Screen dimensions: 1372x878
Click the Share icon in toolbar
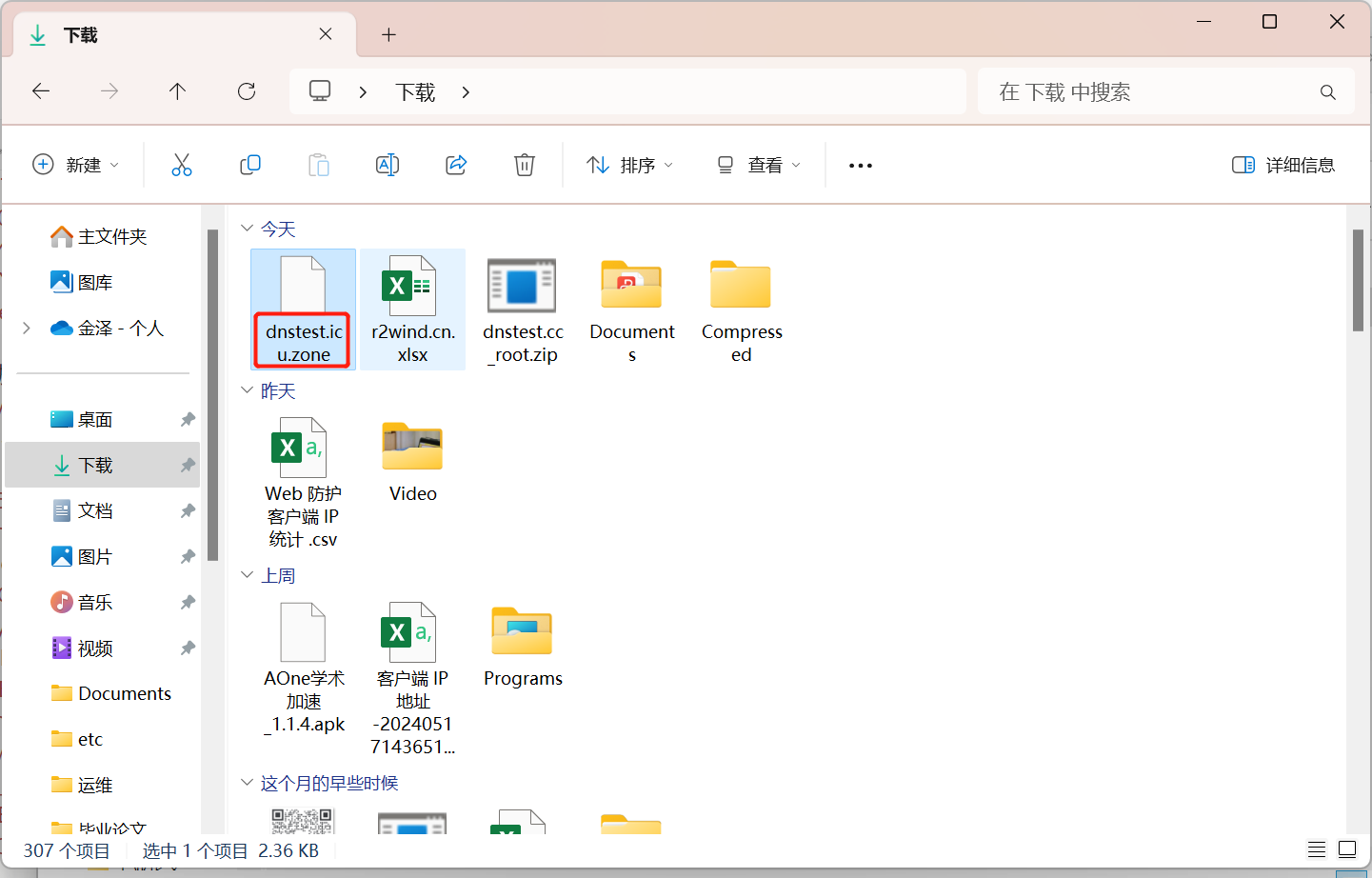tap(456, 165)
